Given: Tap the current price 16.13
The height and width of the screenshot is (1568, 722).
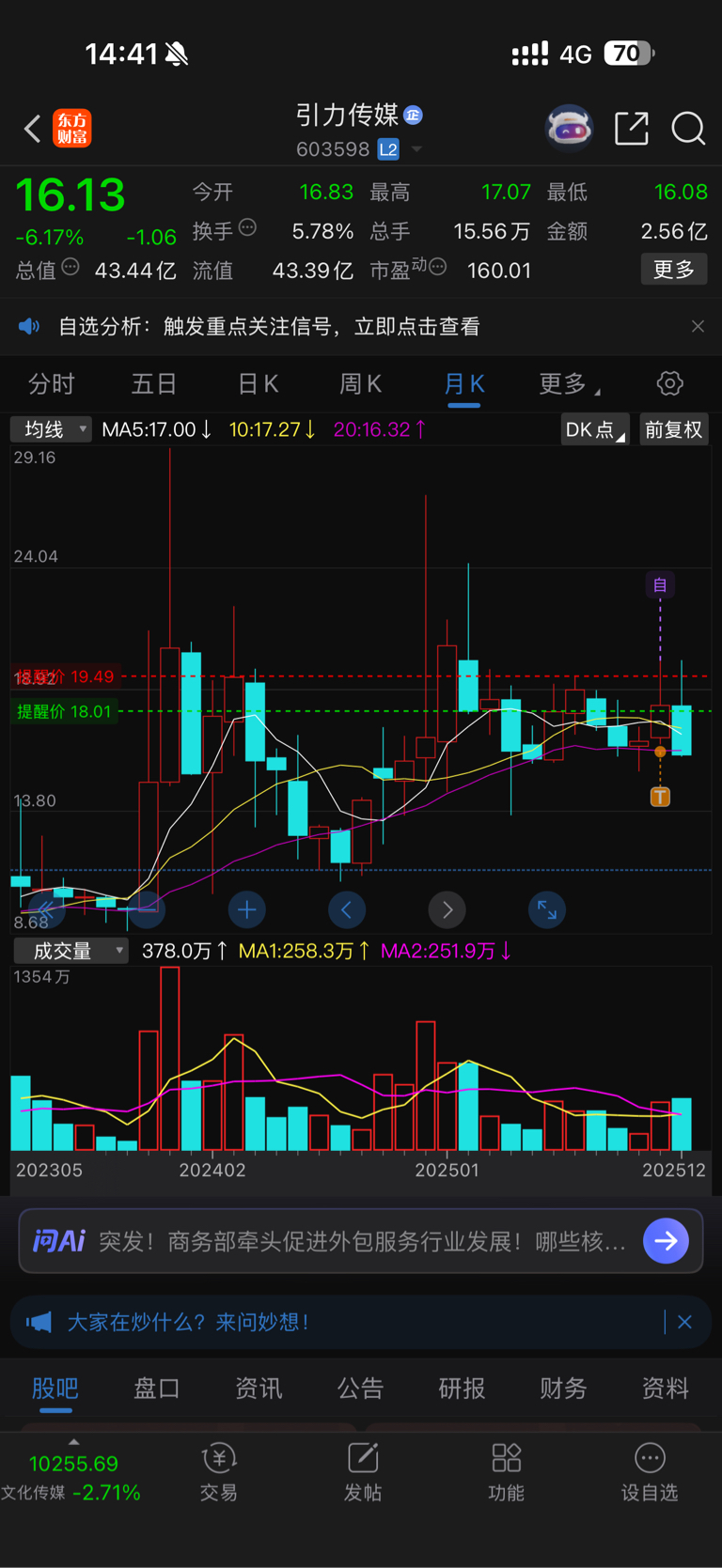Looking at the screenshot, I should 70,195.
